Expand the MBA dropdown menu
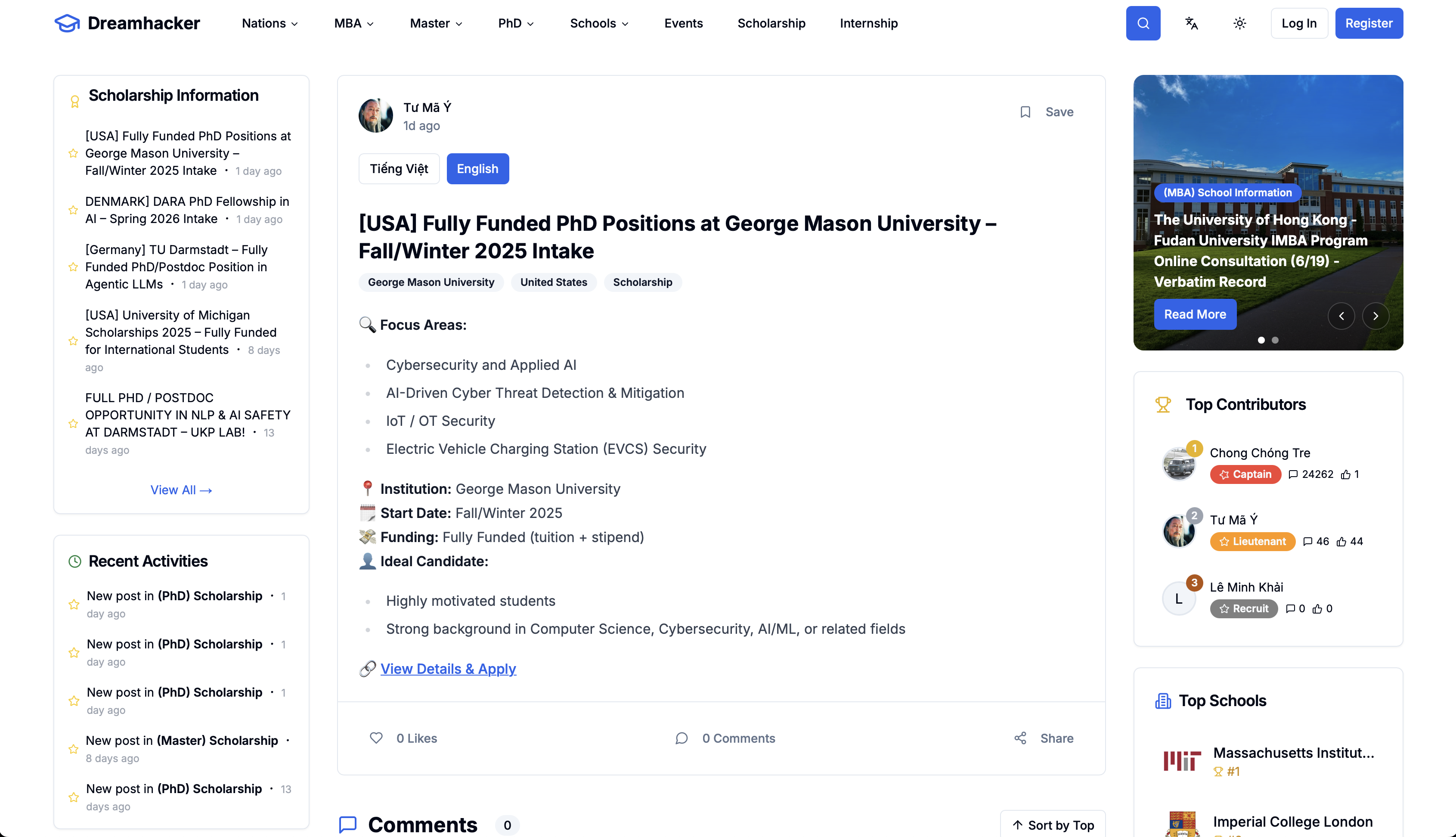 [354, 23]
